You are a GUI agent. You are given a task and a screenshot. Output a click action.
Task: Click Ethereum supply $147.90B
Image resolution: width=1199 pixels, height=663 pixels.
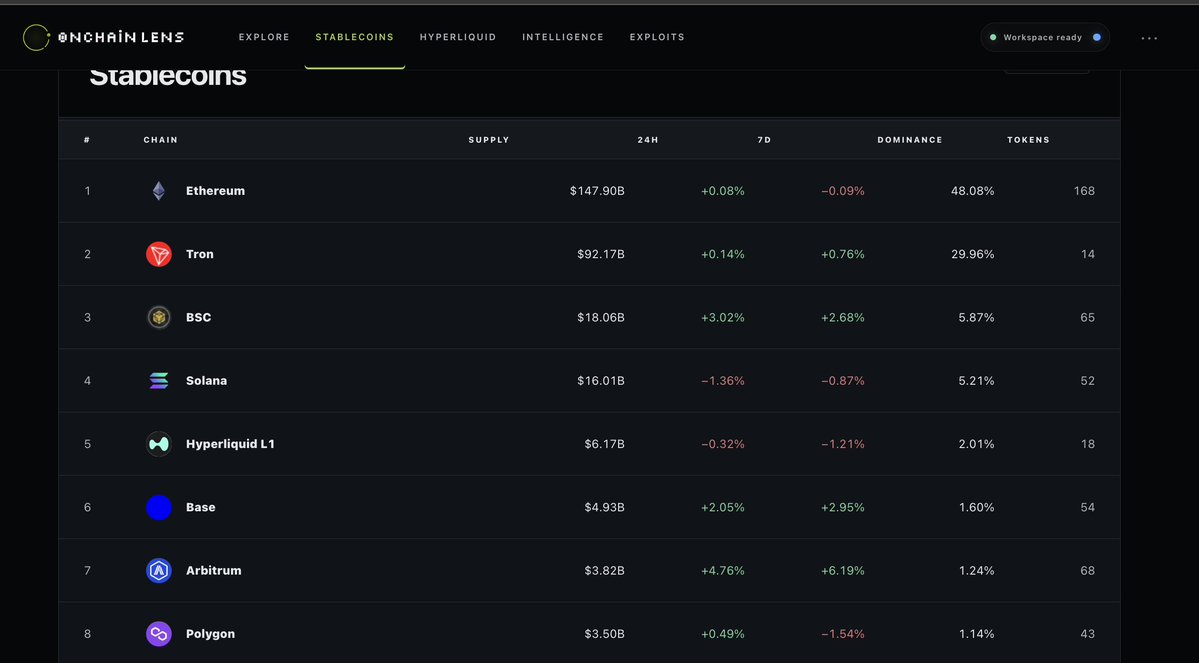[x=597, y=191]
